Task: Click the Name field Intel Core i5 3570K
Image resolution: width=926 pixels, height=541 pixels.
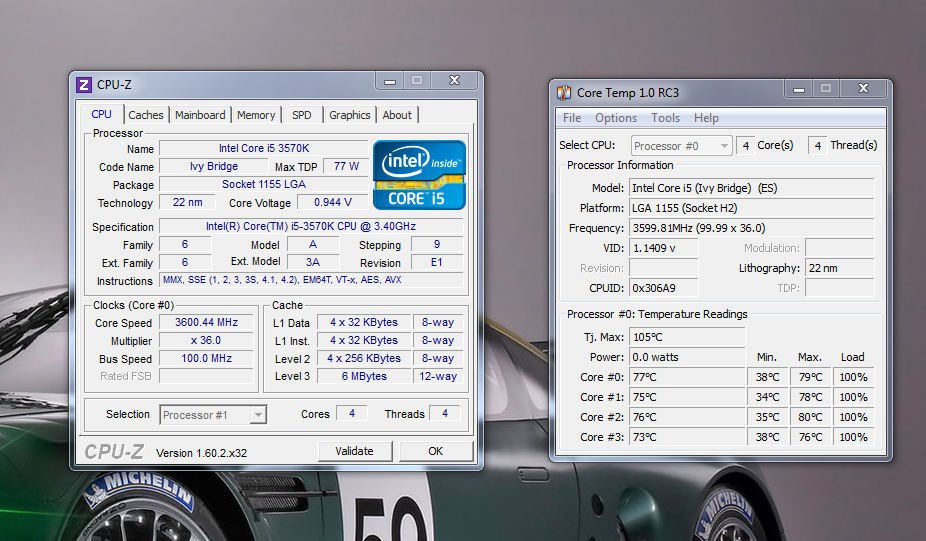Action: [x=264, y=148]
